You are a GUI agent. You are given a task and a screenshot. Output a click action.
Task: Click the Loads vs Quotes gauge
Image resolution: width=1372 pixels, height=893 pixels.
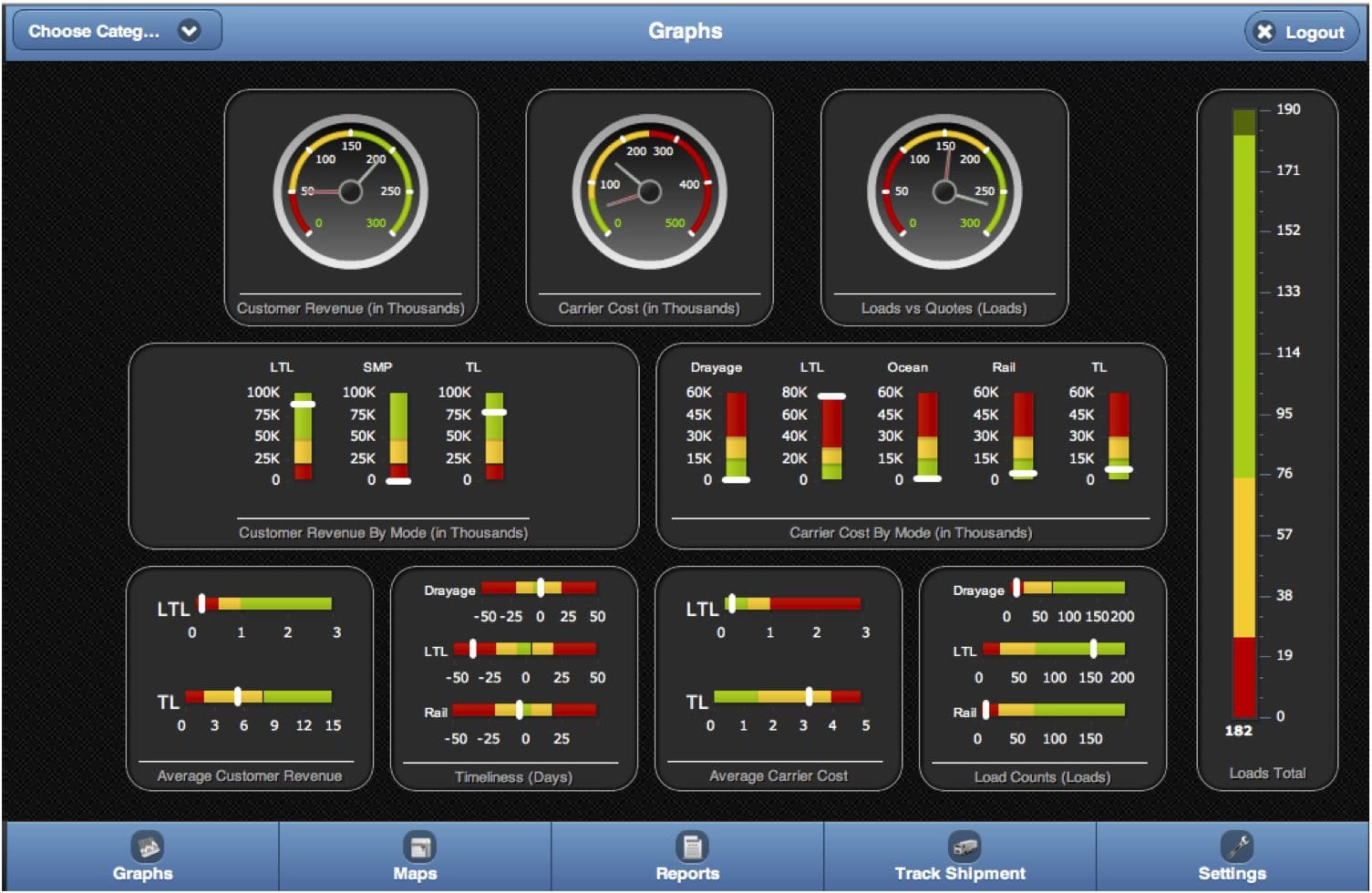944,191
